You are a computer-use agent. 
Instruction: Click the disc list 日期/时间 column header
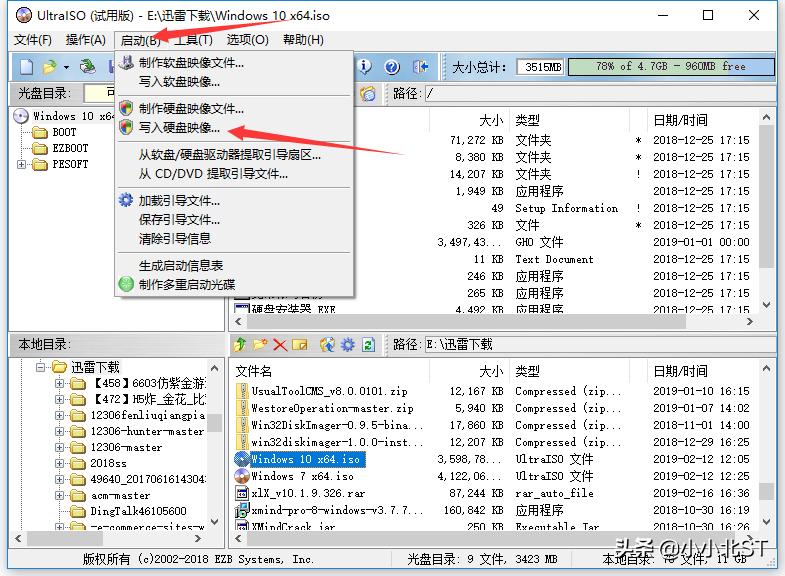point(680,120)
